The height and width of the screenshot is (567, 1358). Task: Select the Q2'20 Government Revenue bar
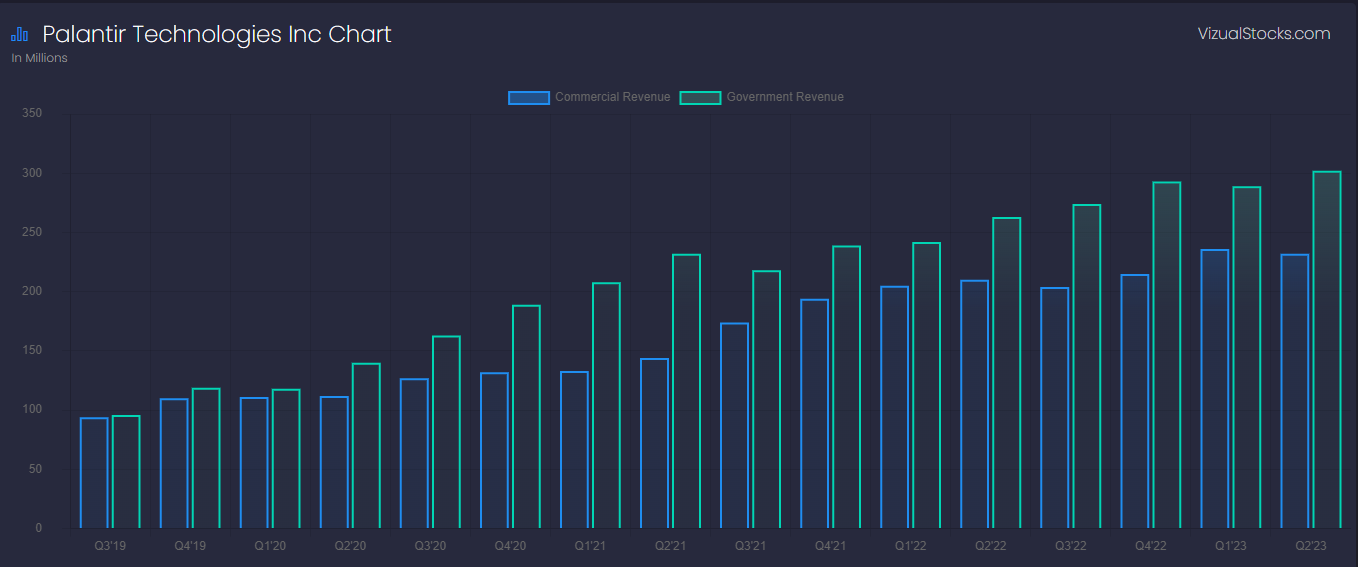click(366, 446)
